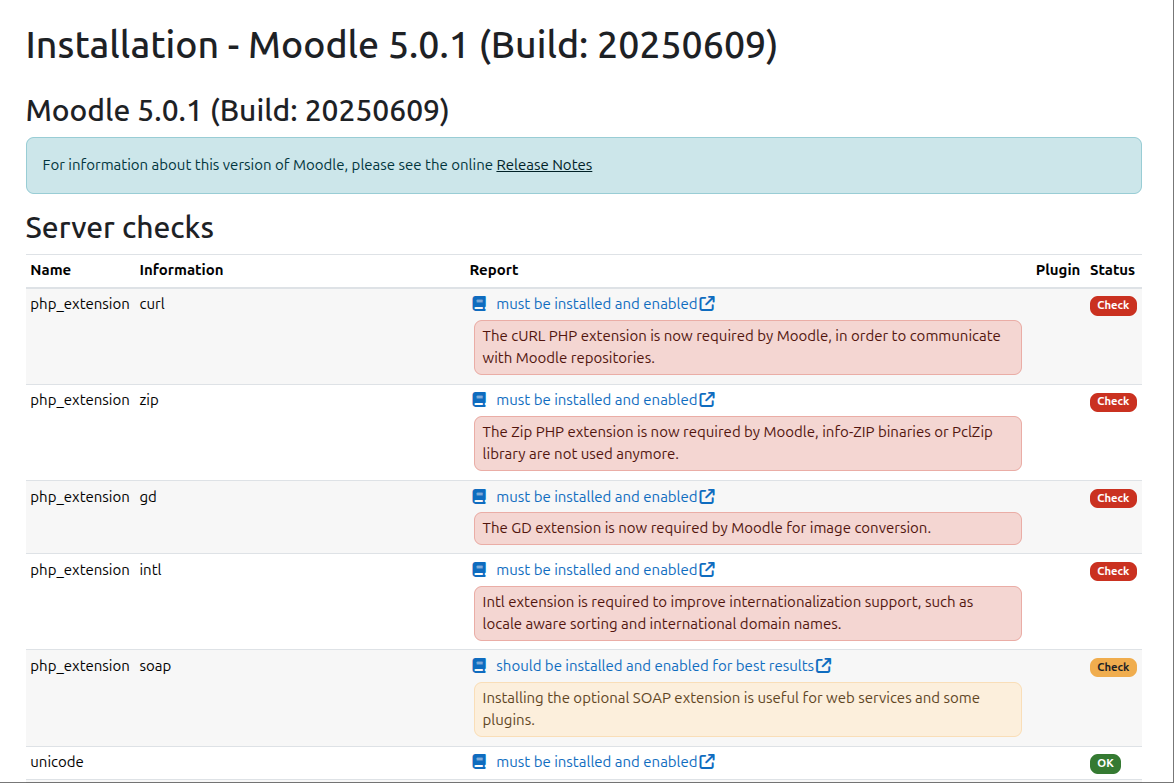Open the intl 'must be installed and enabled' link
Image resolution: width=1174 pixels, height=783 pixels.
(x=597, y=570)
